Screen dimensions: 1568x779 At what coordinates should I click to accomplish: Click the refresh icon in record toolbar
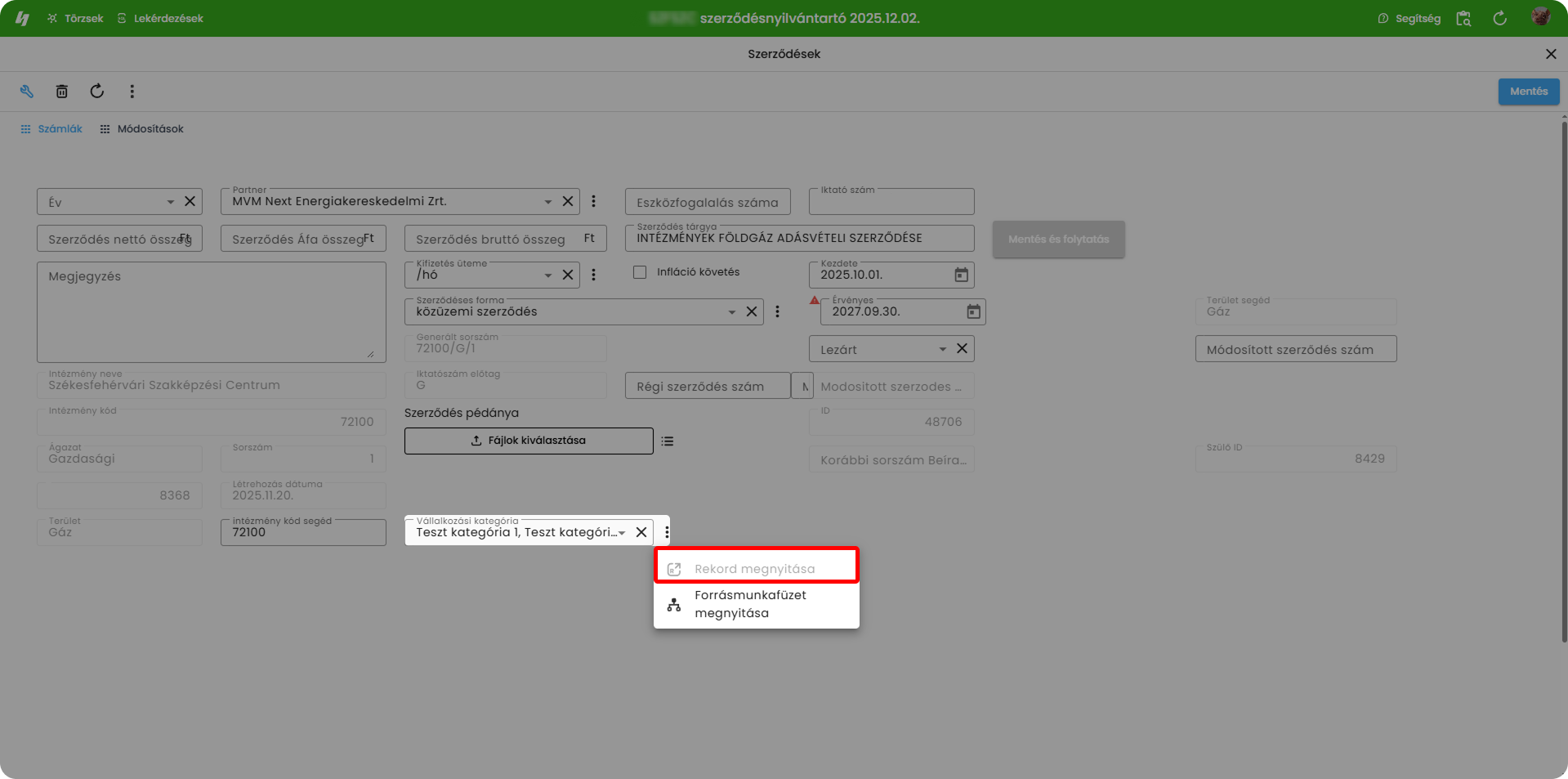coord(96,92)
